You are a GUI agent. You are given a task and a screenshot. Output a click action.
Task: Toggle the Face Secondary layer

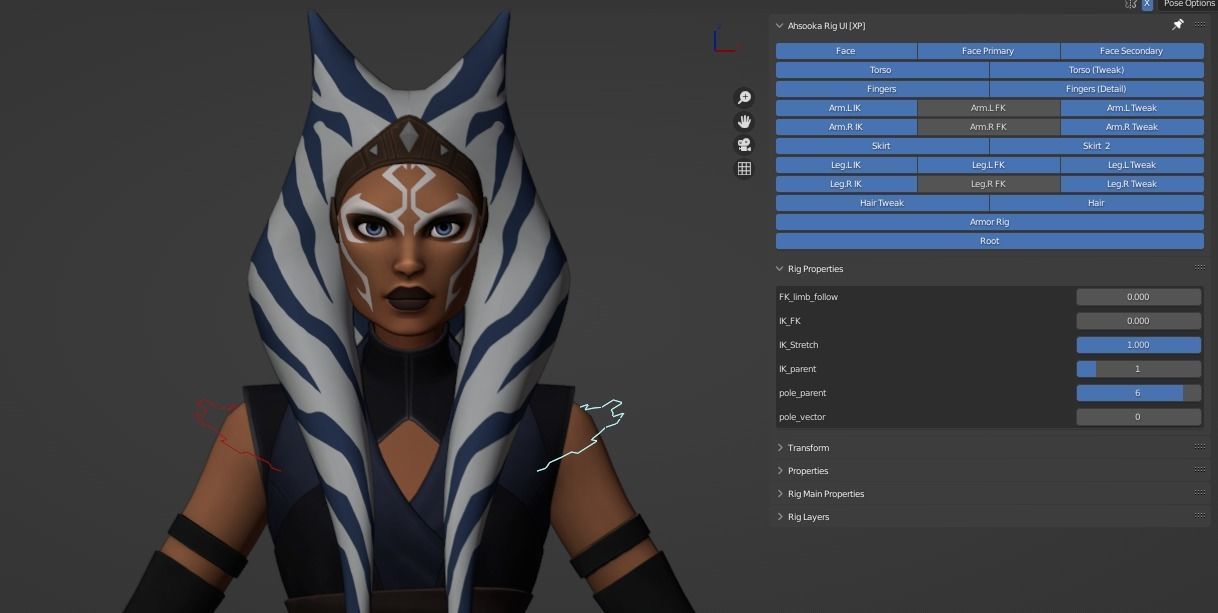(x=1132, y=51)
